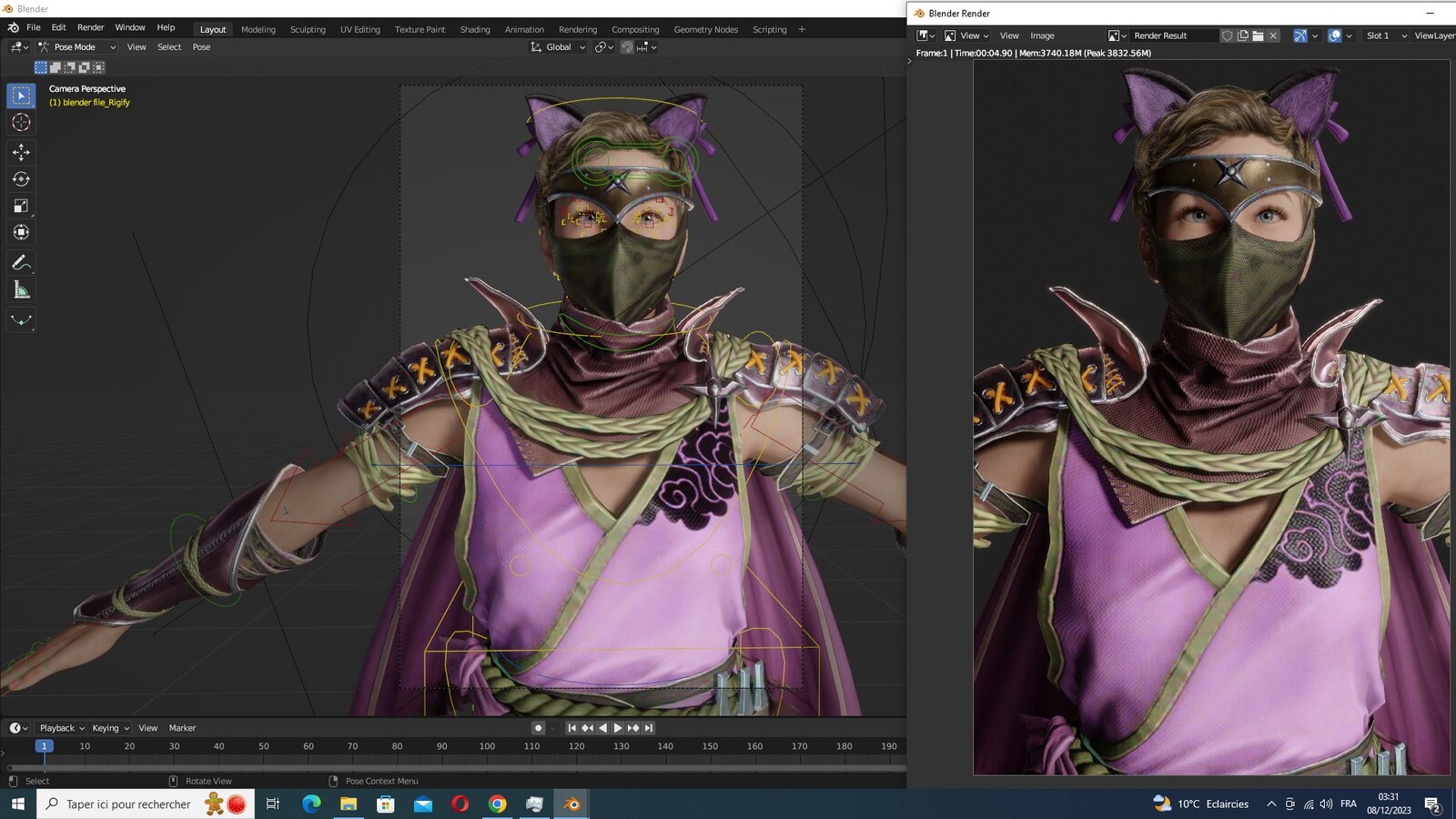The width and height of the screenshot is (1456, 819).
Task: Open the Marker menu in timeline
Action: [x=182, y=728]
